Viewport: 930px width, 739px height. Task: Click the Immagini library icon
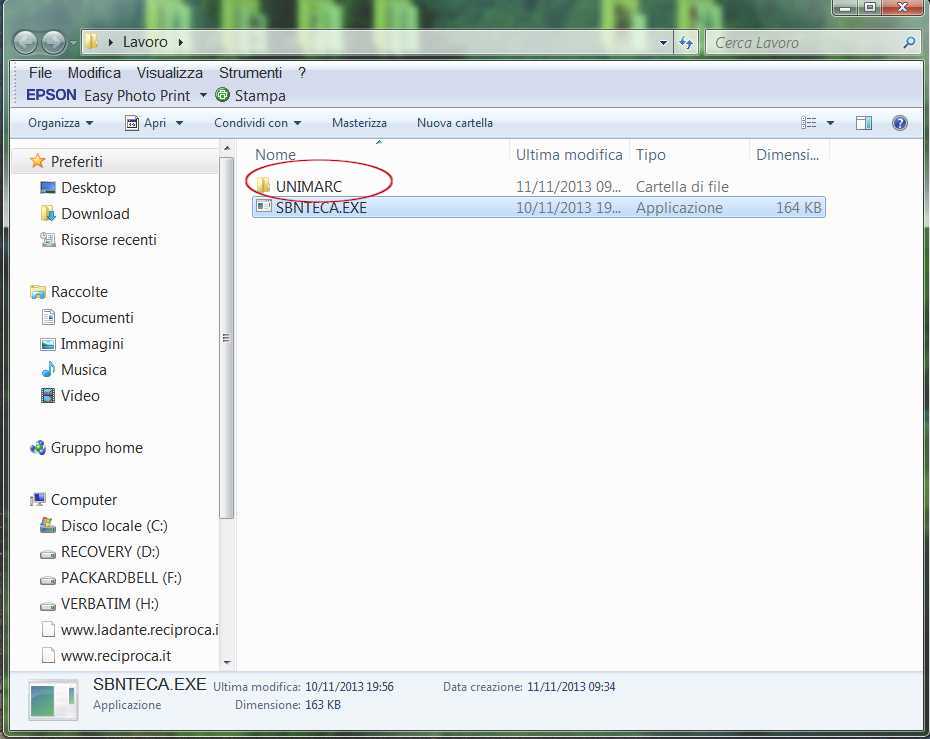(47, 343)
